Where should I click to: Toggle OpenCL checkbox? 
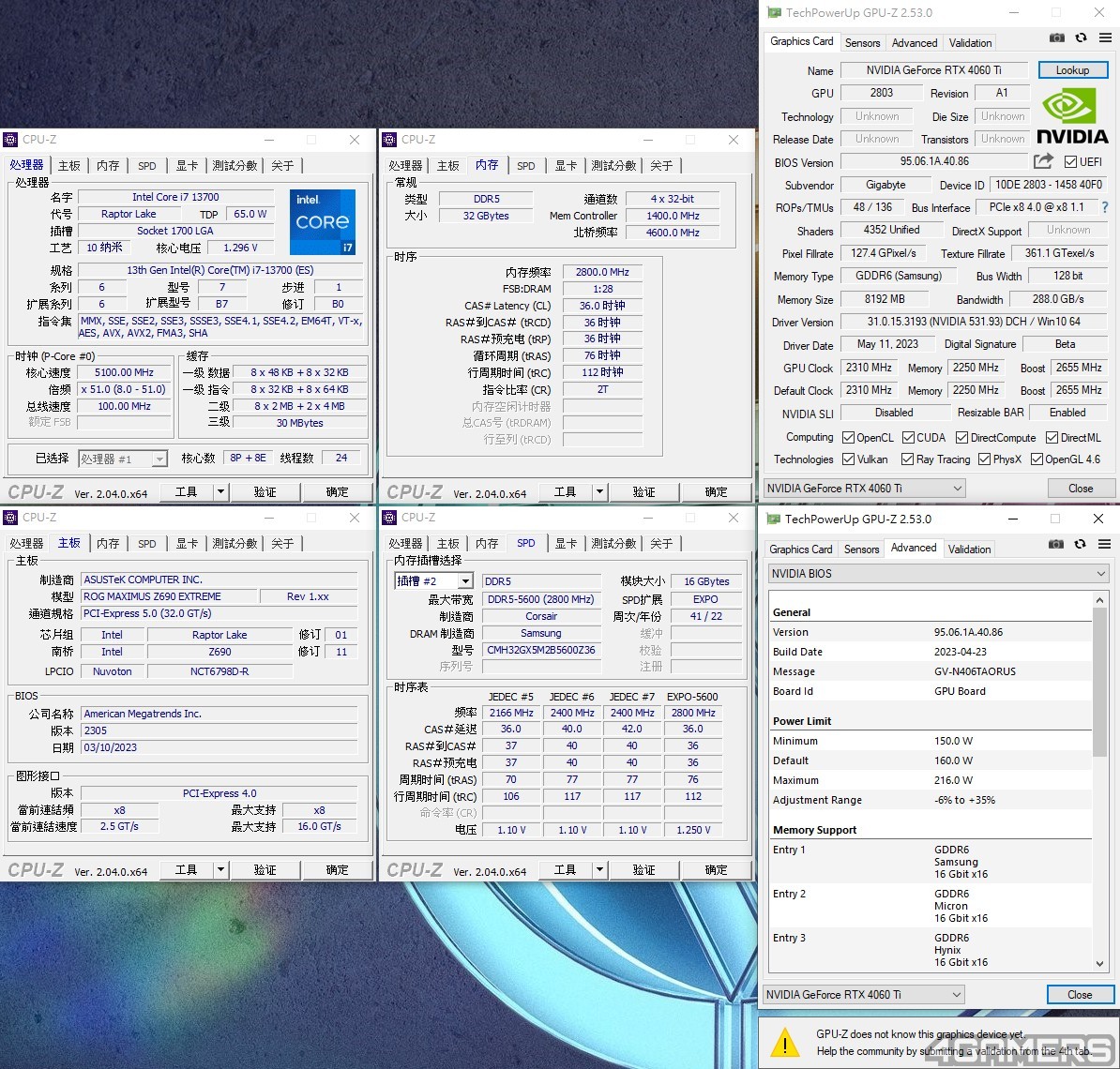coord(849,438)
